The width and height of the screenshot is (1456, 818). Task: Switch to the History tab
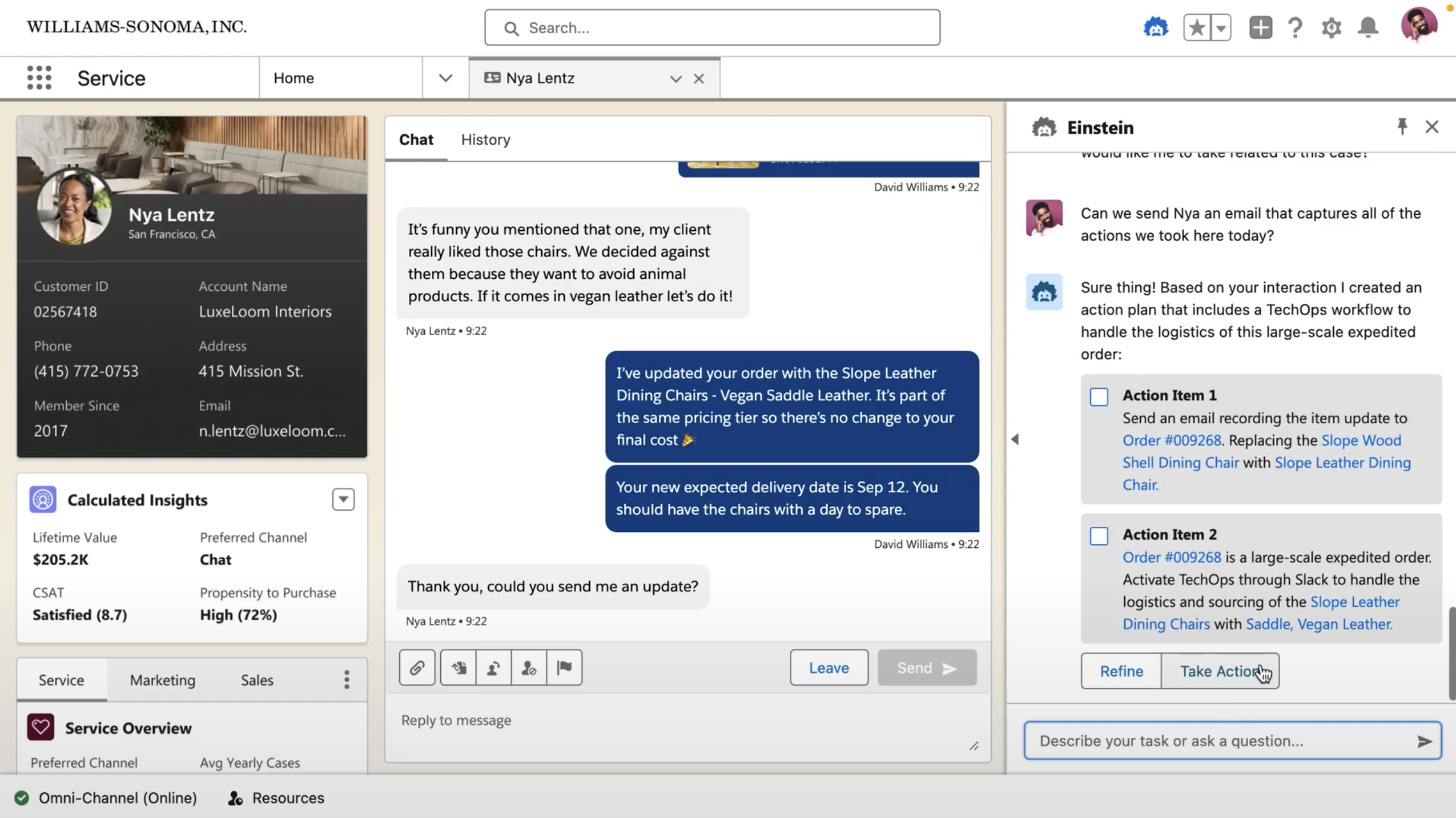point(485,139)
